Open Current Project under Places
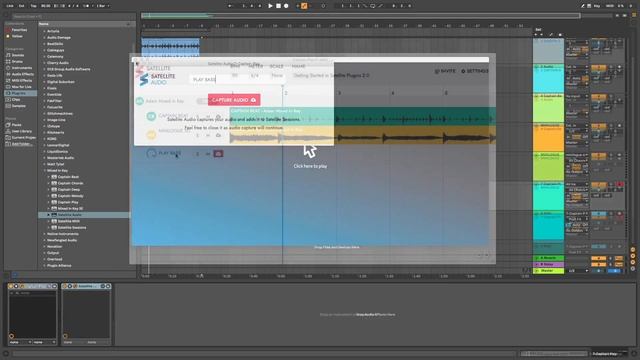The width and height of the screenshot is (640, 360). 23,138
